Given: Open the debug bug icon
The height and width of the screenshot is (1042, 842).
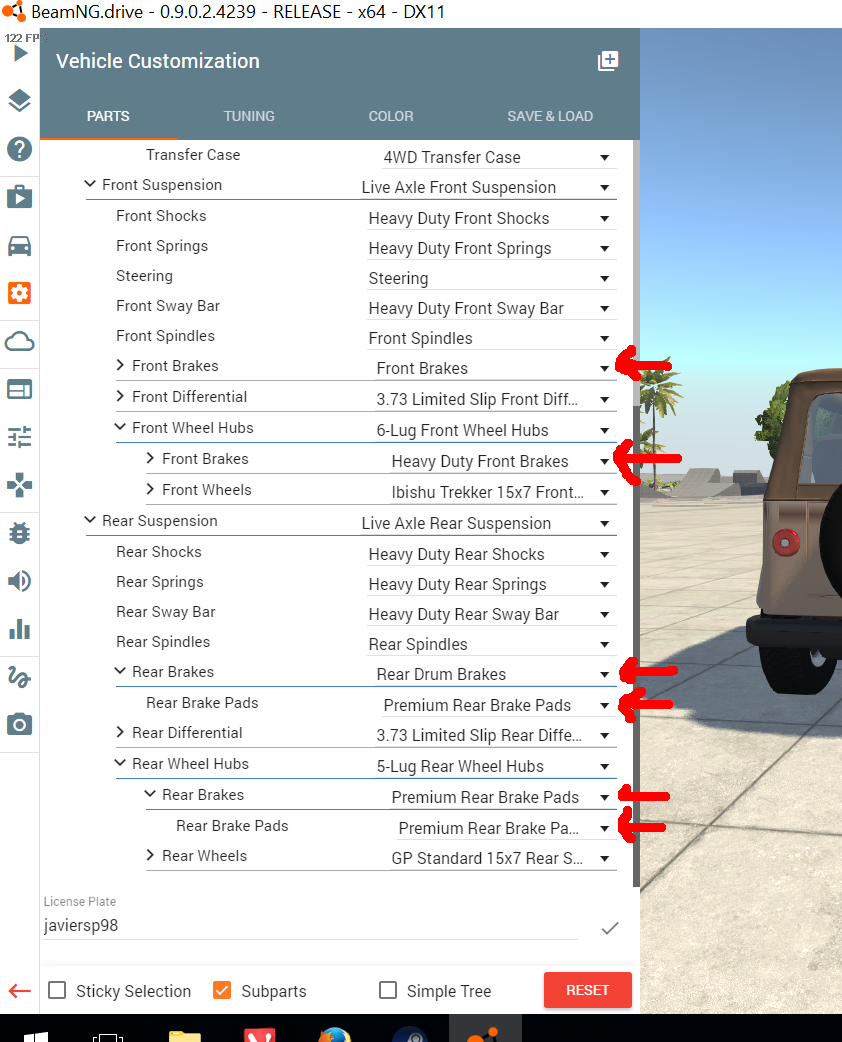Looking at the screenshot, I should (19, 533).
